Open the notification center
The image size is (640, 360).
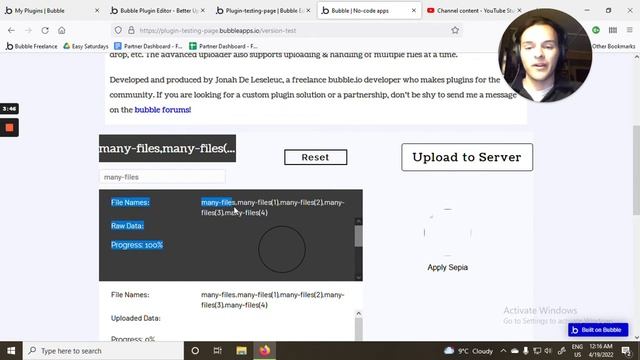click(626, 351)
